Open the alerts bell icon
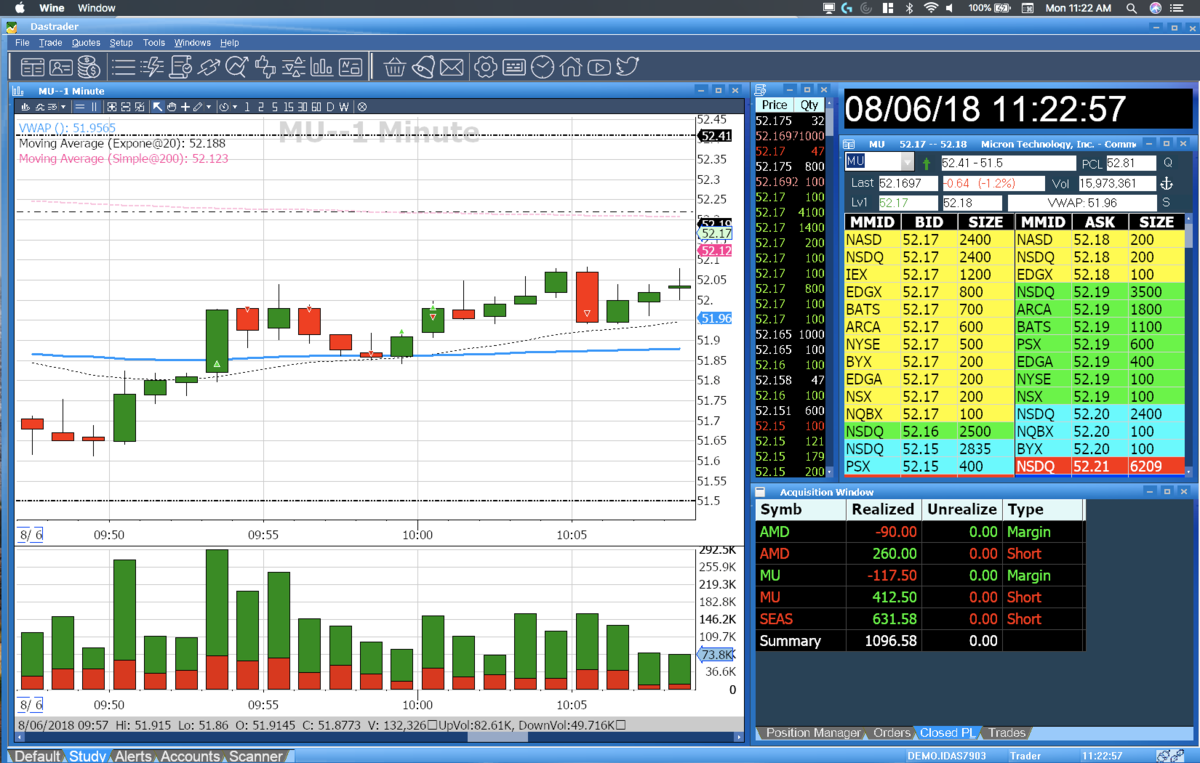Image resolution: width=1200 pixels, height=763 pixels. (423, 67)
